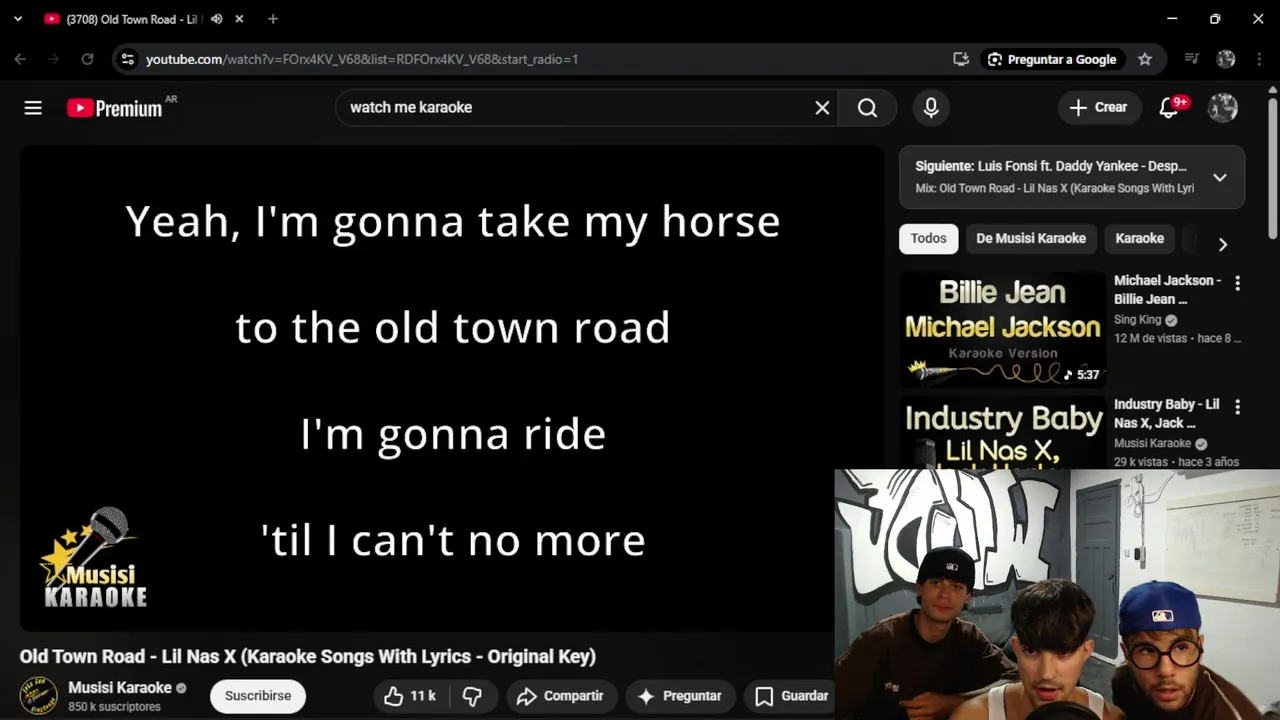
Task: Start voice search with the microphone
Action: coord(931,108)
